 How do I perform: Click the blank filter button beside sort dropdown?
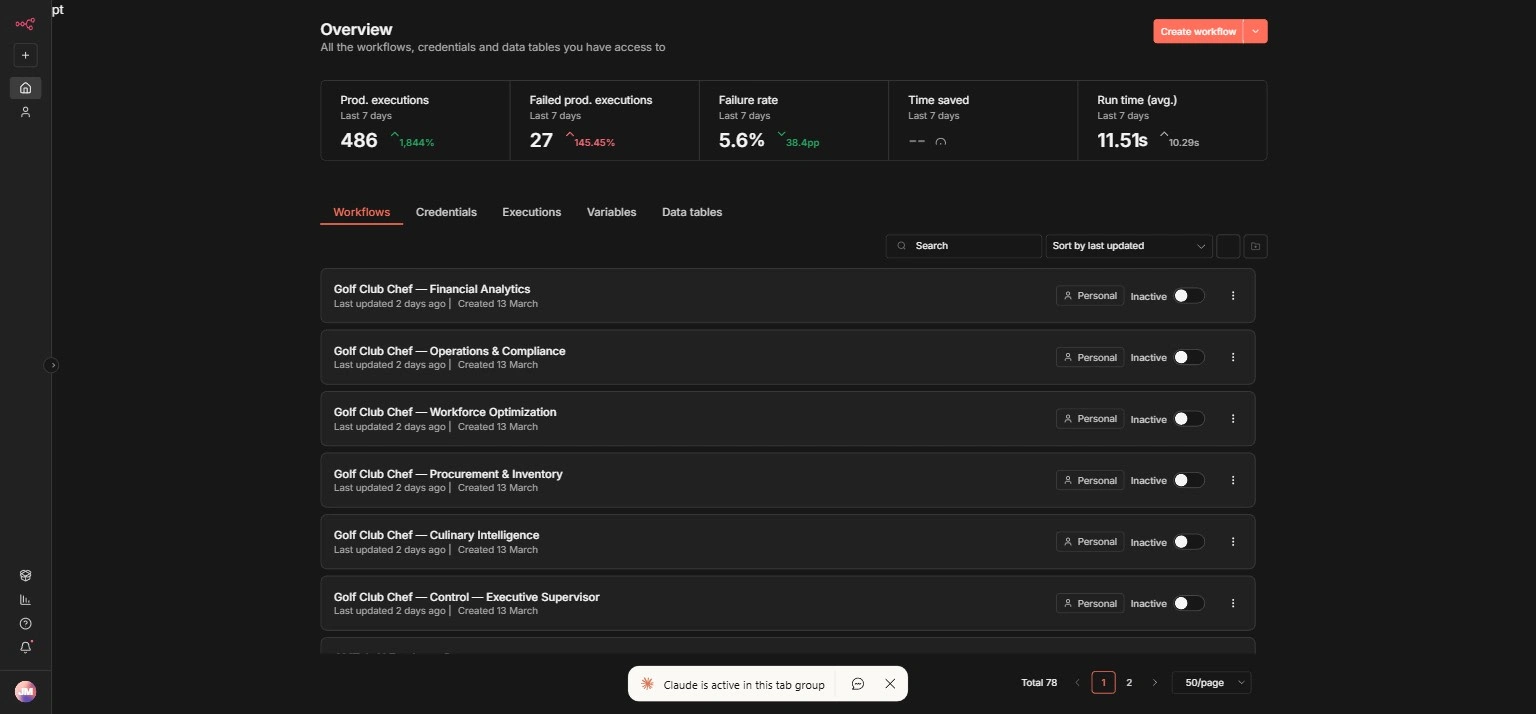pyautogui.click(x=1228, y=246)
